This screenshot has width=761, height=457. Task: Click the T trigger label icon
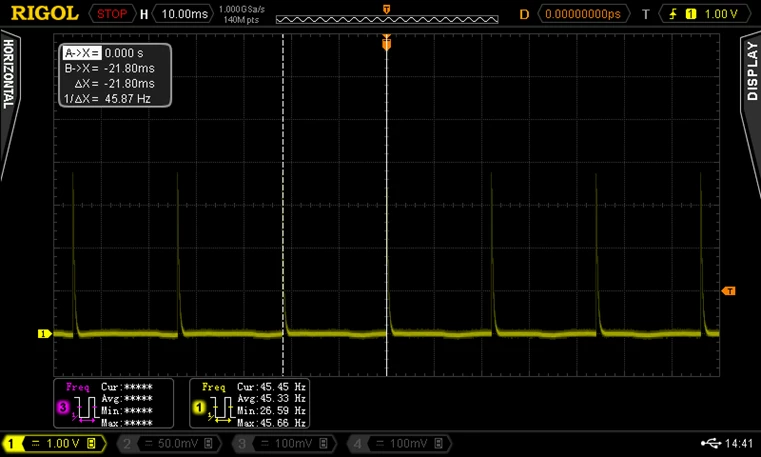(645, 14)
